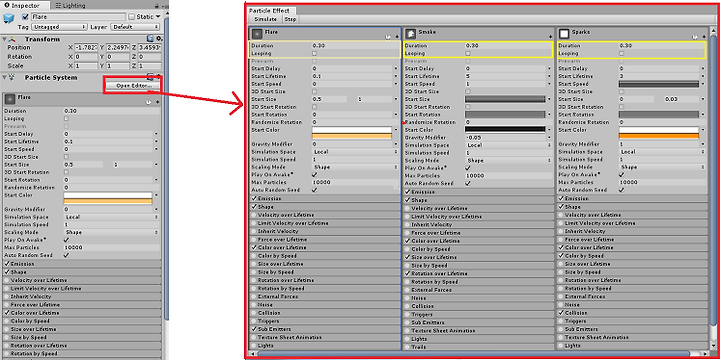This screenshot has height=360, width=720.
Task: Open Simulation Space dropdown in Flare column
Action: [355, 152]
